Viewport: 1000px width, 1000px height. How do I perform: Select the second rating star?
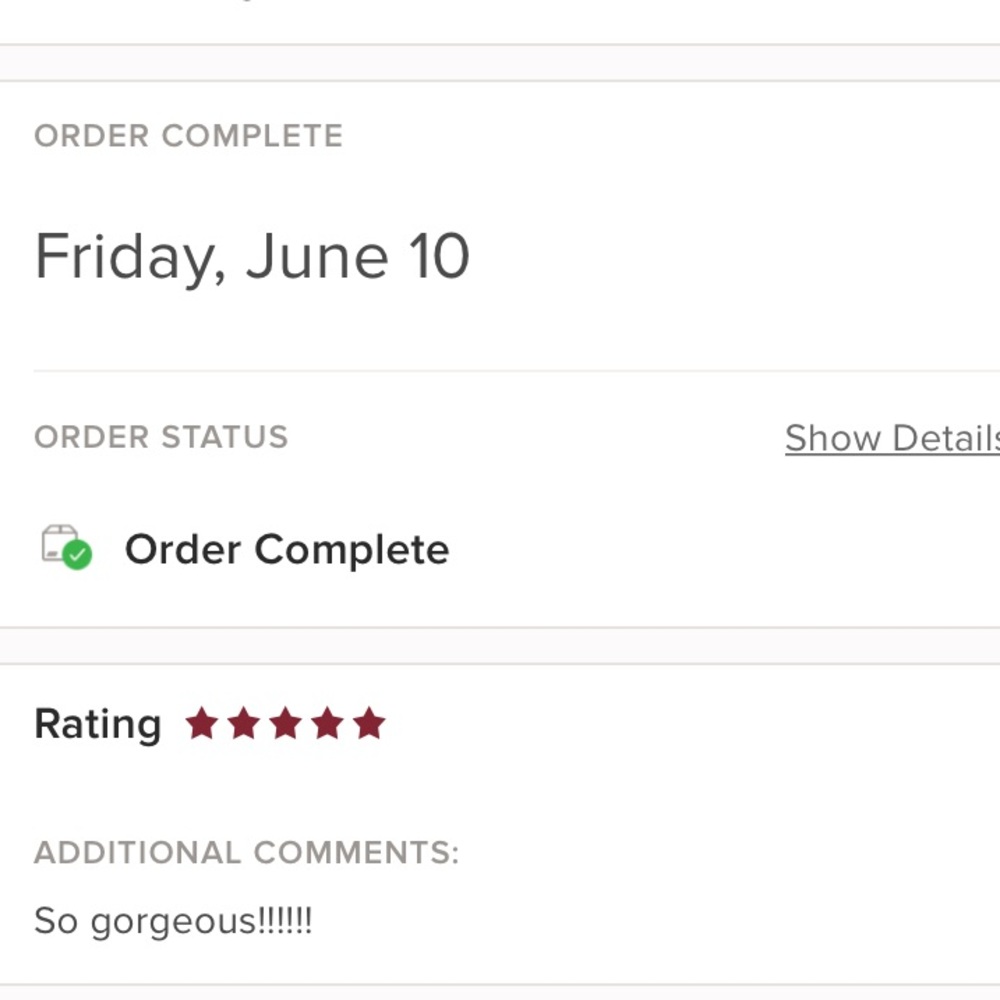point(244,723)
